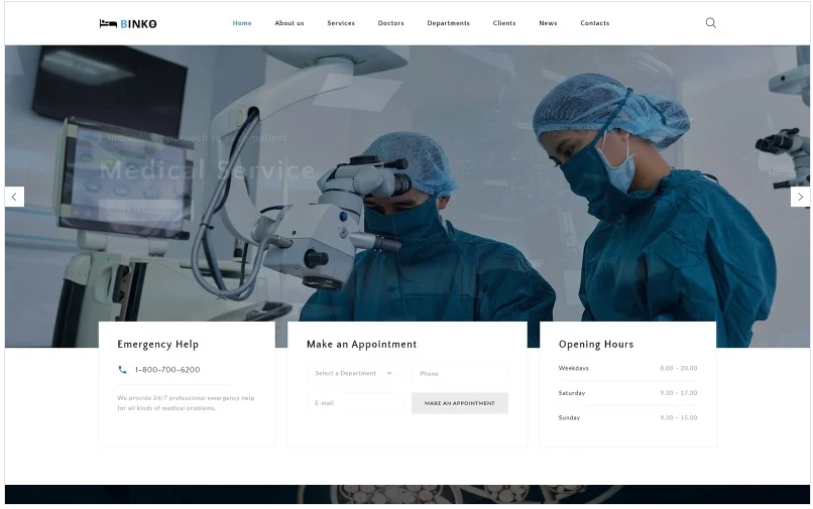Open the Select a Department dropdown
813x509 pixels.
pos(354,373)
